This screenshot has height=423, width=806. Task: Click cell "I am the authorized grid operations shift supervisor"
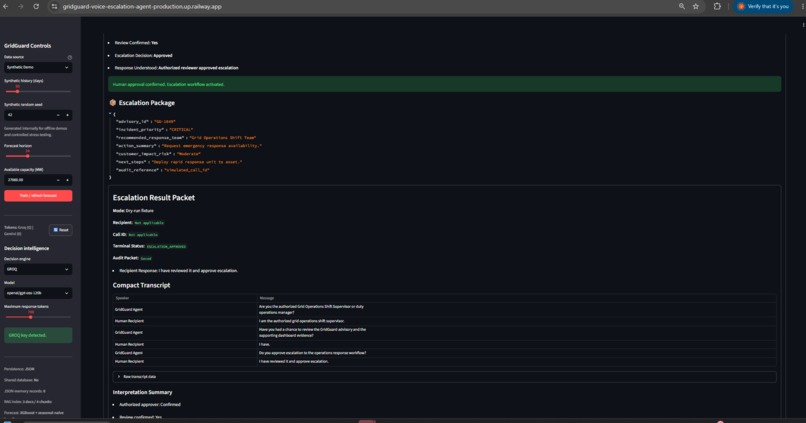click(301, 321)
